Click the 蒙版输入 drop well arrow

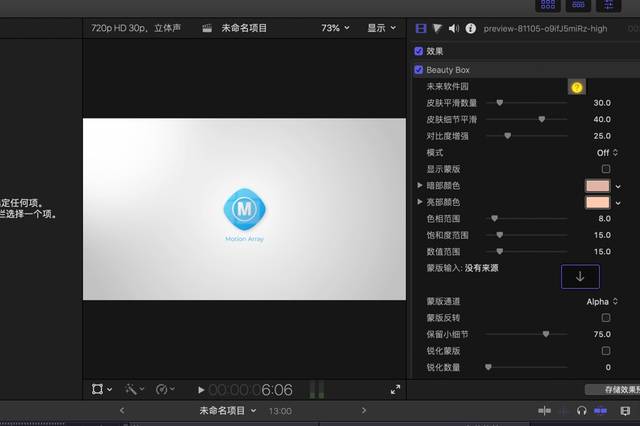pyautogui.click(x=580, y=277)
